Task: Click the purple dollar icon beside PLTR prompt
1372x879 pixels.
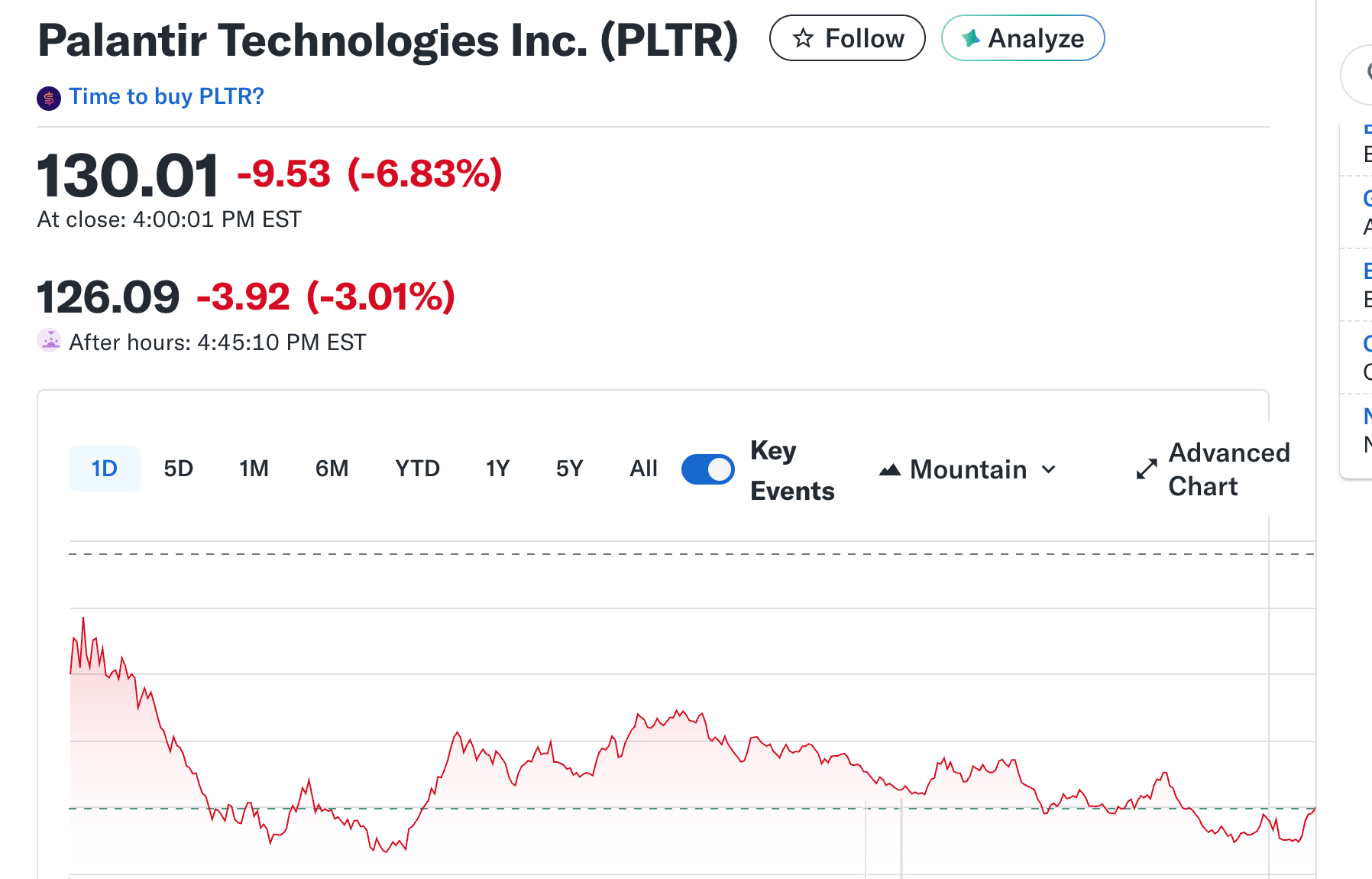Action: pyautogui.click(x=49, y=98)
